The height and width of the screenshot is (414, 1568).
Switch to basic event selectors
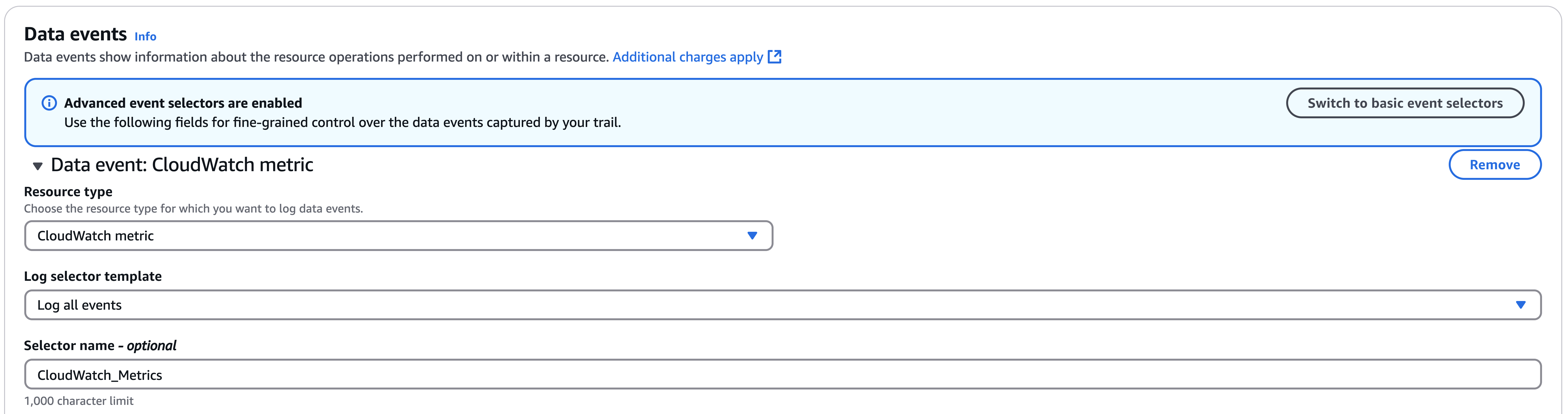click(x=1405, y=103)
